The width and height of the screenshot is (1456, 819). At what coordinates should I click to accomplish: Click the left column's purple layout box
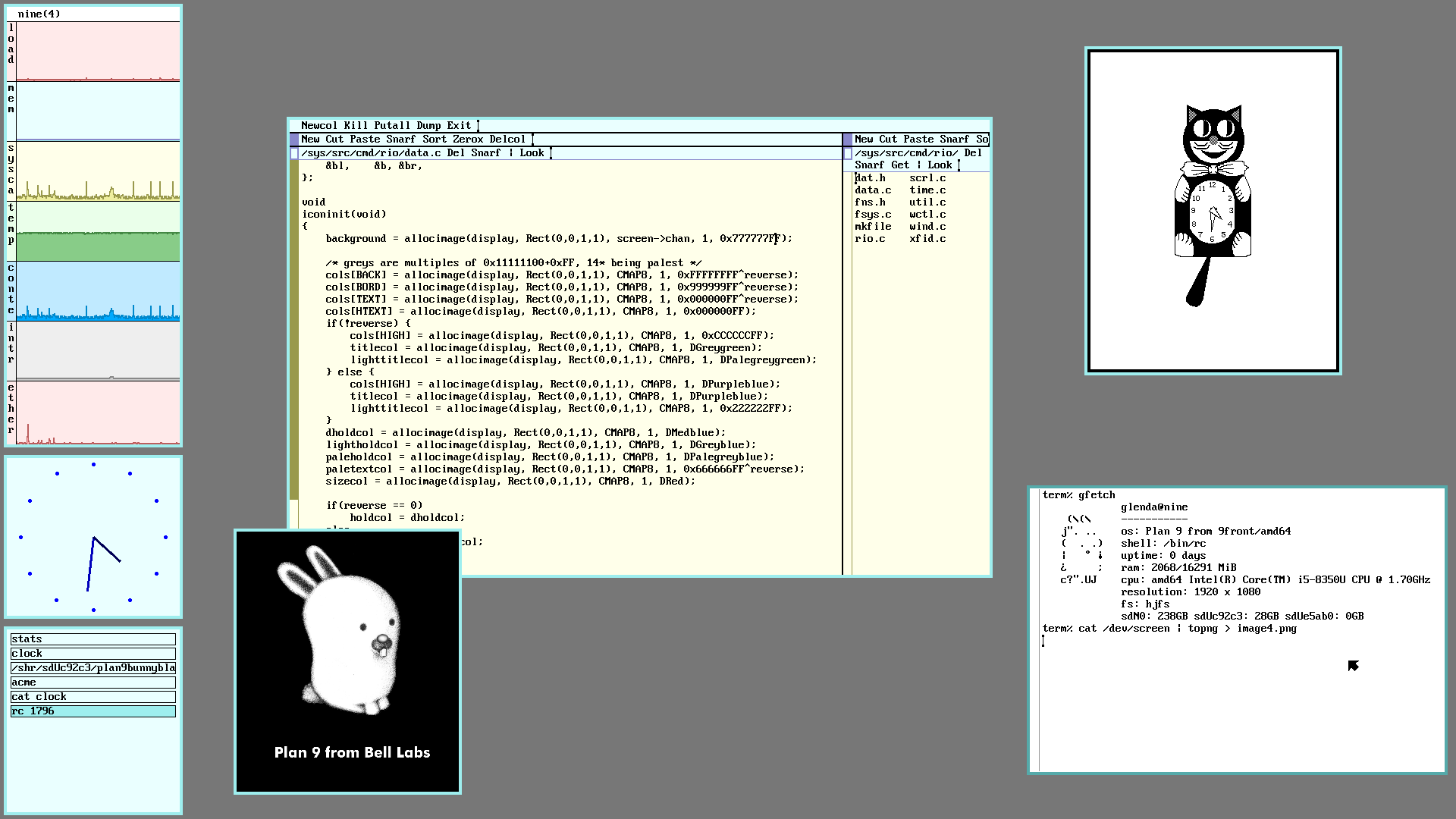coord(294,140)
